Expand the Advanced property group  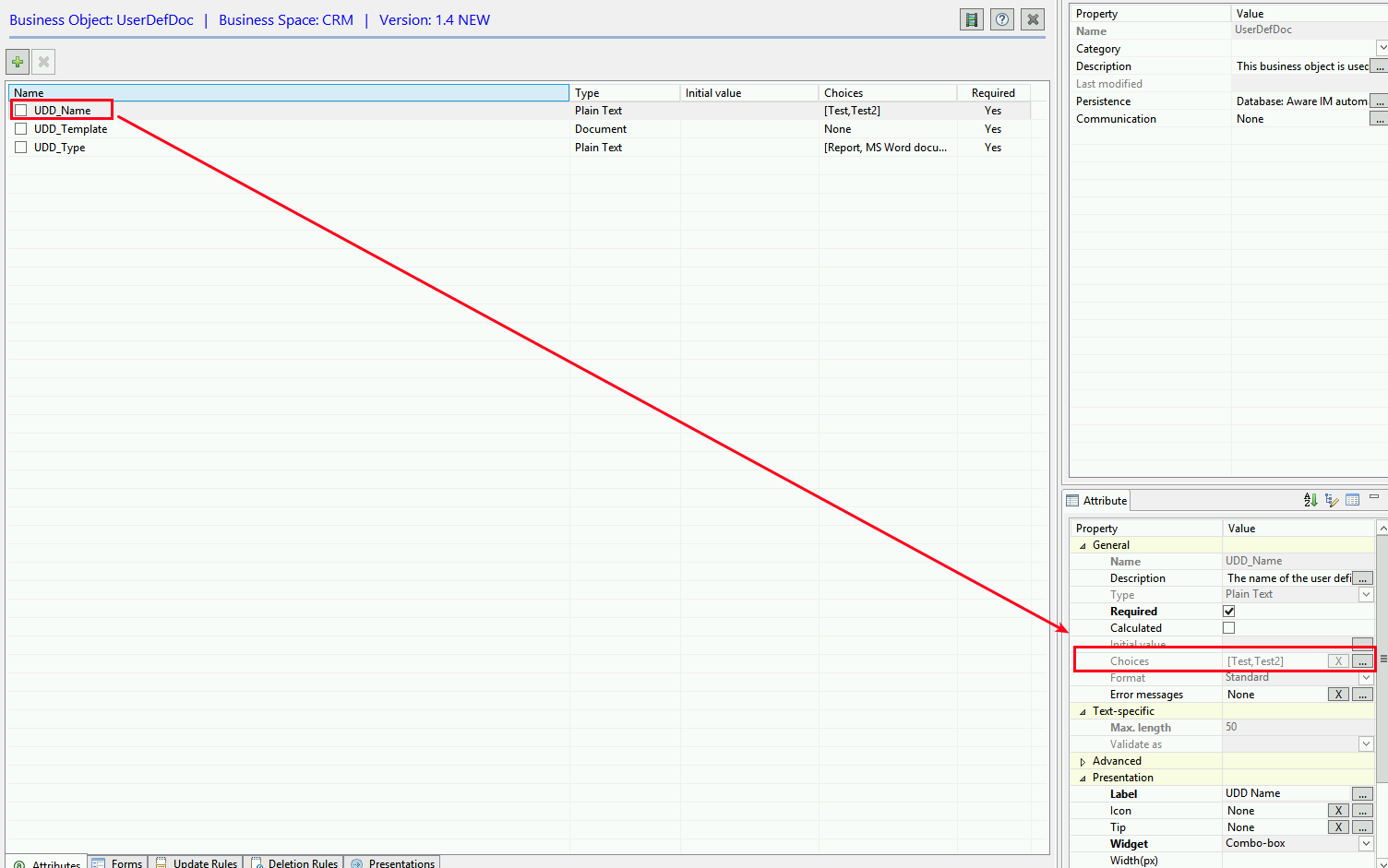[x=1083, y=761]
